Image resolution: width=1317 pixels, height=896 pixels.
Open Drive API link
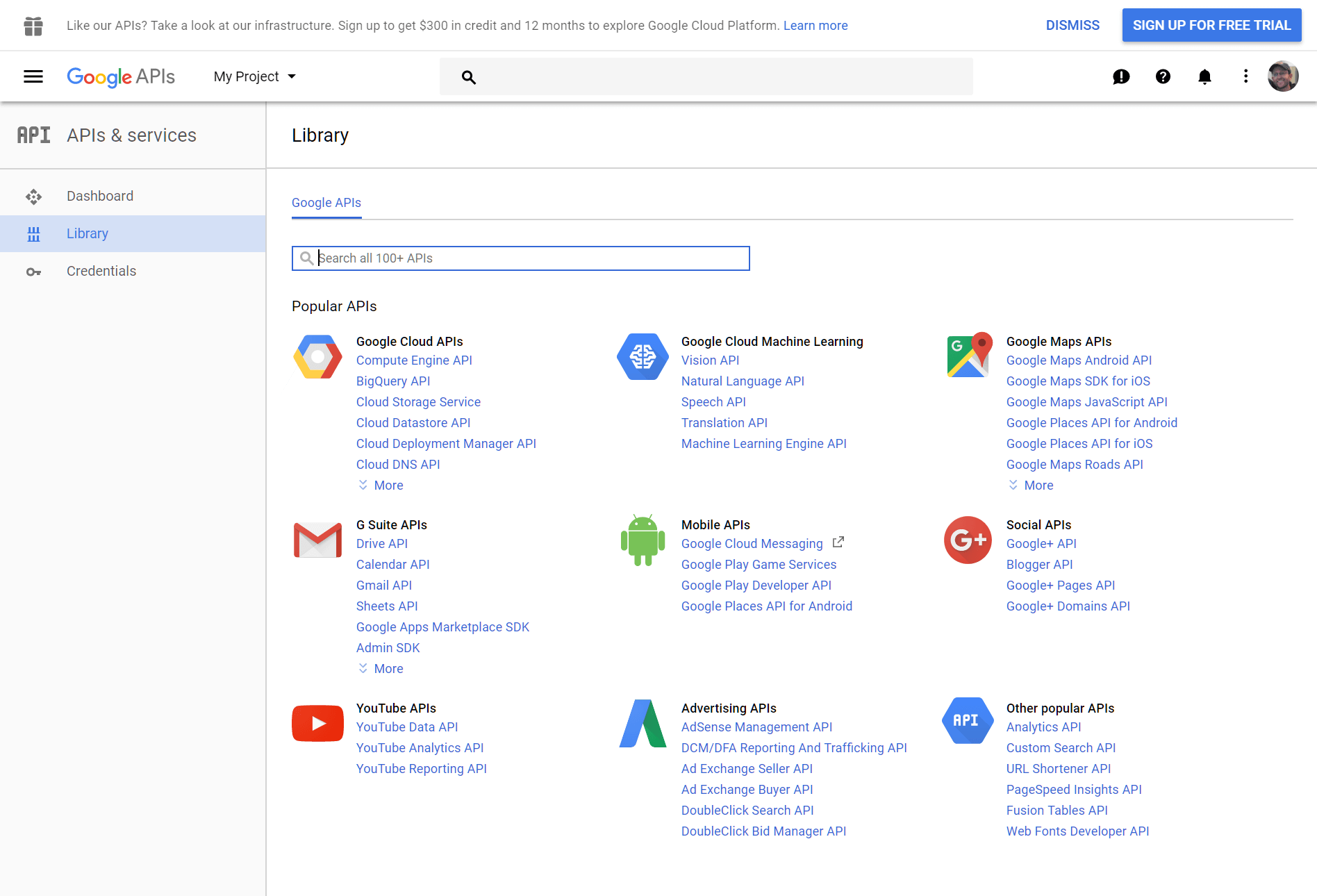click(x=382, y=544)
